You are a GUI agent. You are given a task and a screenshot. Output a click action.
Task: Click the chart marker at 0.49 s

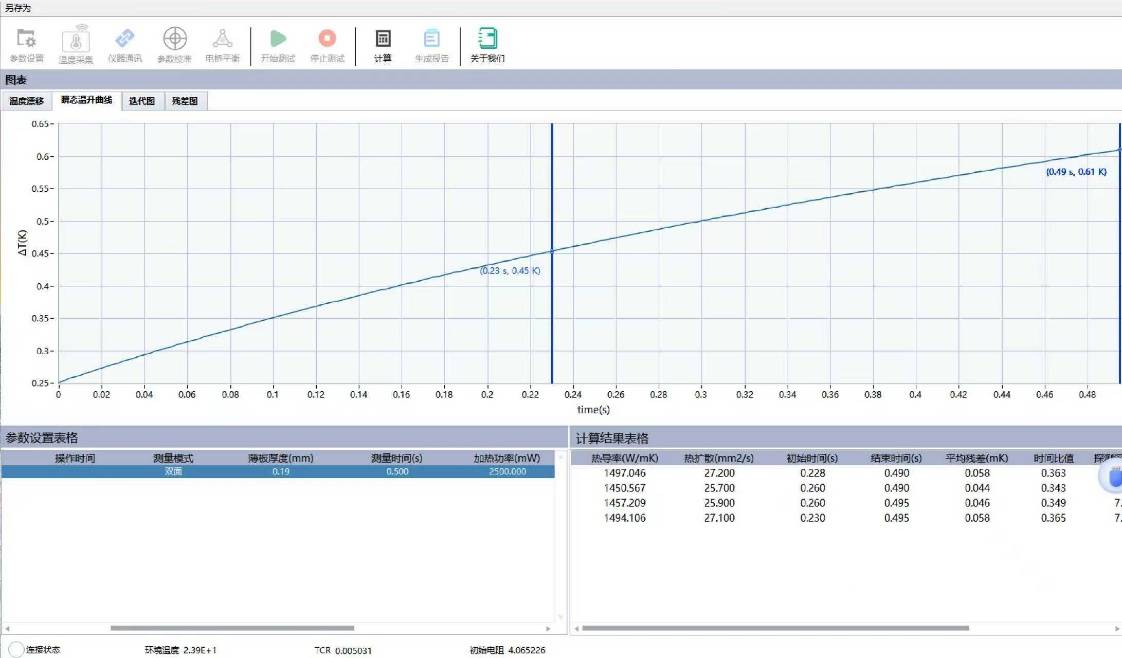click(x=1120, y=149)
